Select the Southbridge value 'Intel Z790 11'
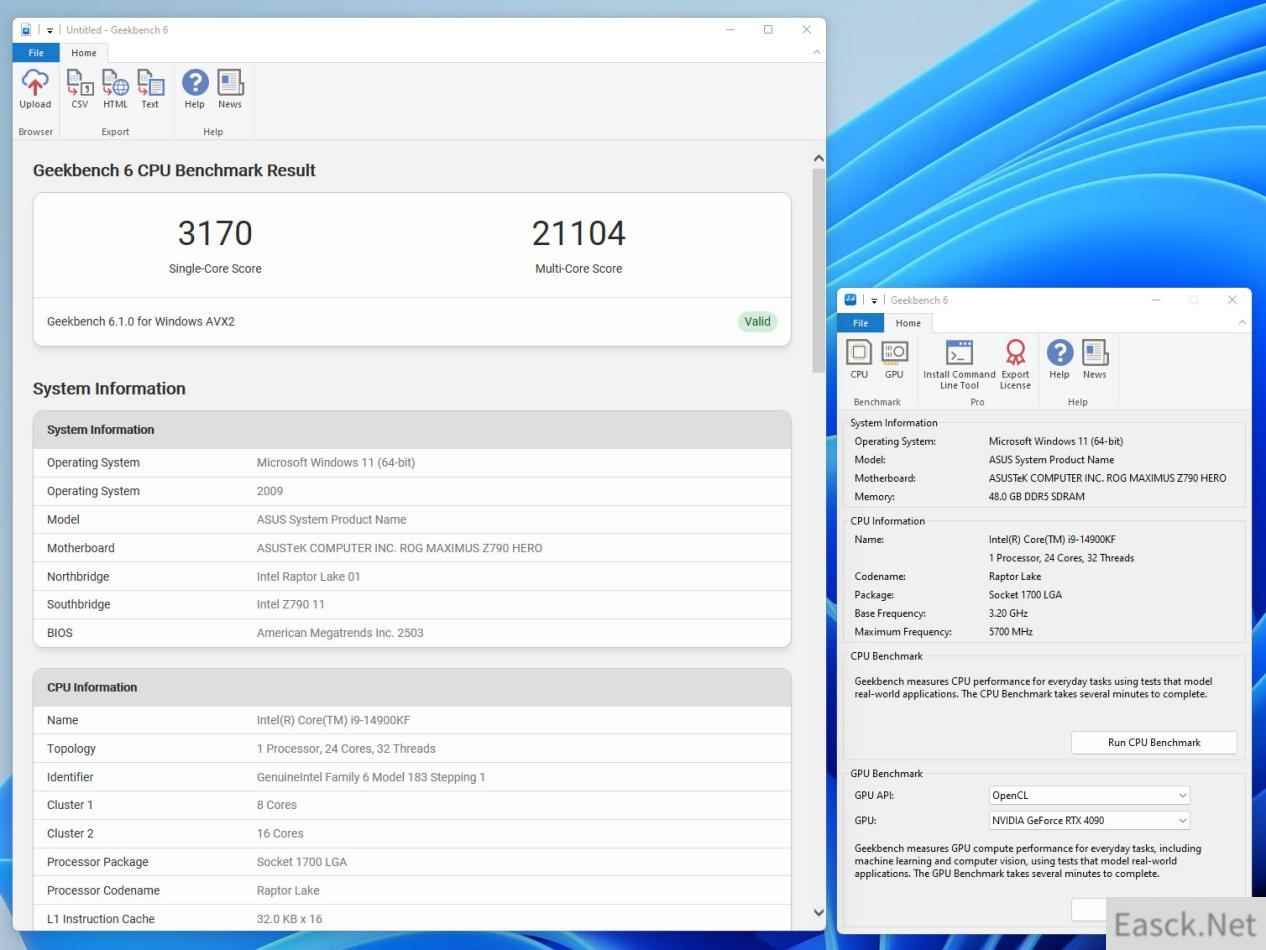The height and width of the screenshot is (950, 1266). 291,605
